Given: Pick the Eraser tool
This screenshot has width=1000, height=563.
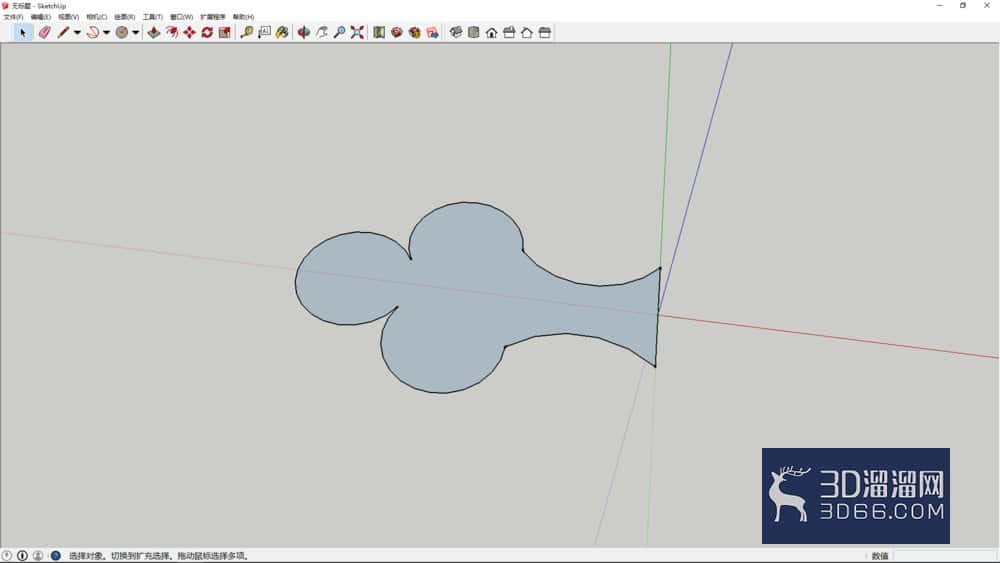Looking at the screenshot, I should click(x=44, y=33).
